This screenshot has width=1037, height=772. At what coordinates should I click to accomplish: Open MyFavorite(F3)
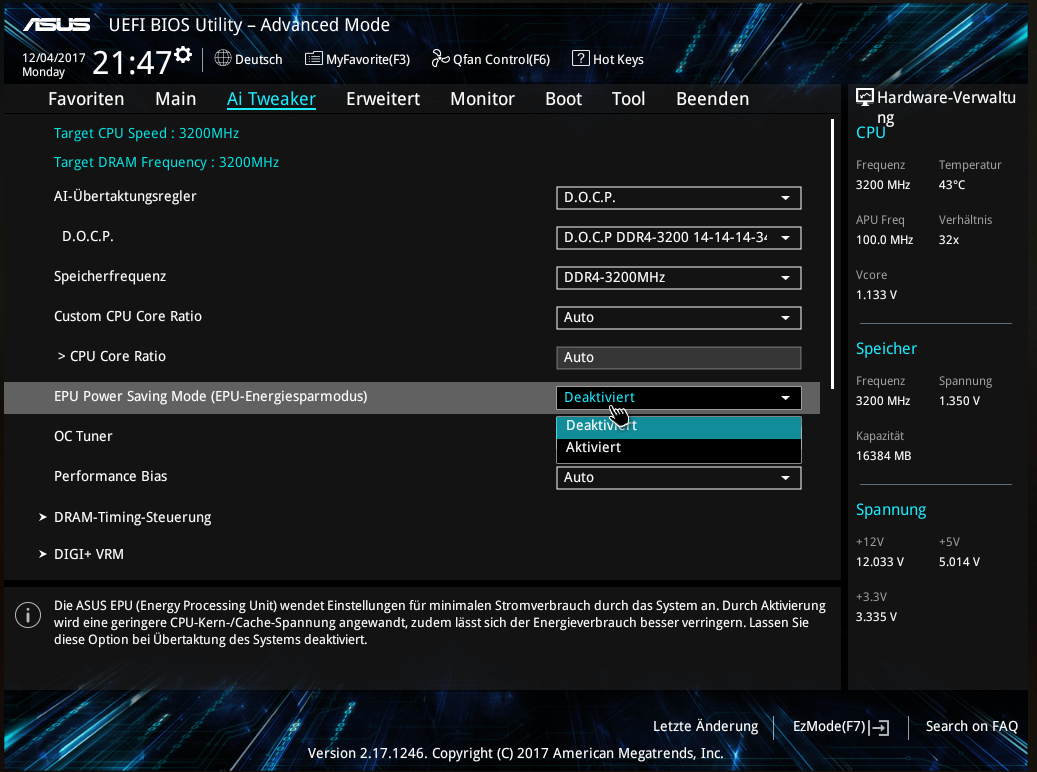click(358, 59)
